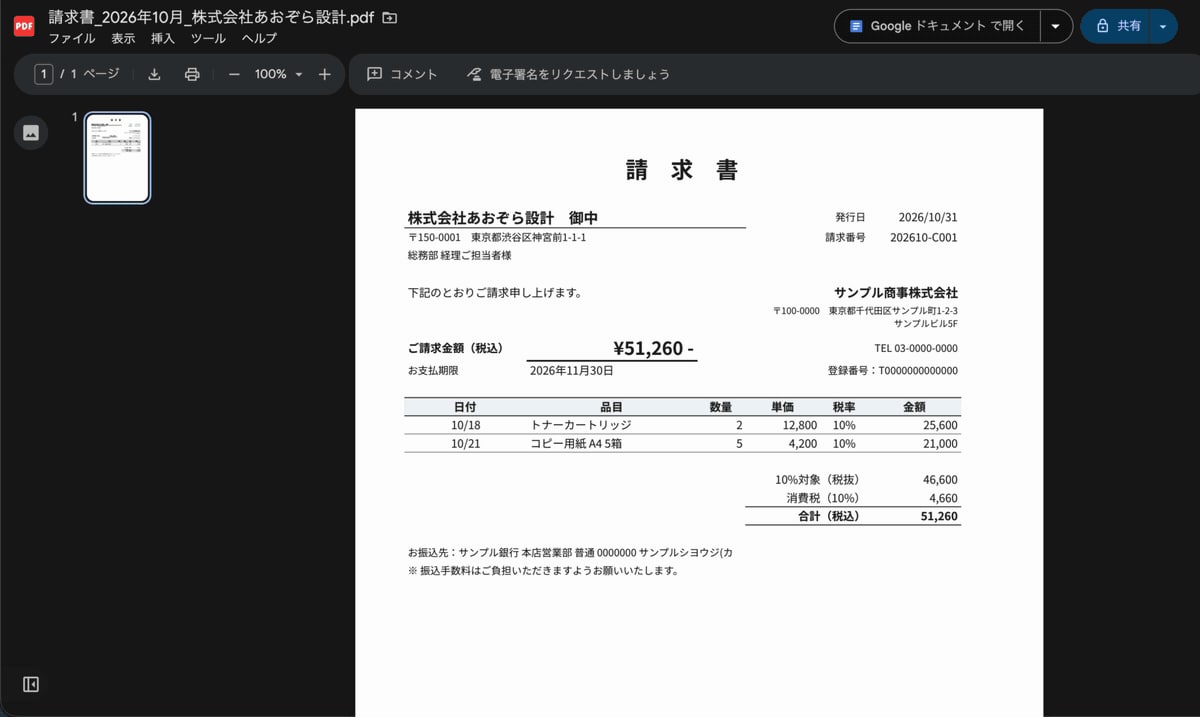Click TEL 03-0000-0000 text
1200x717 pixels.
[x=916, y=348]
